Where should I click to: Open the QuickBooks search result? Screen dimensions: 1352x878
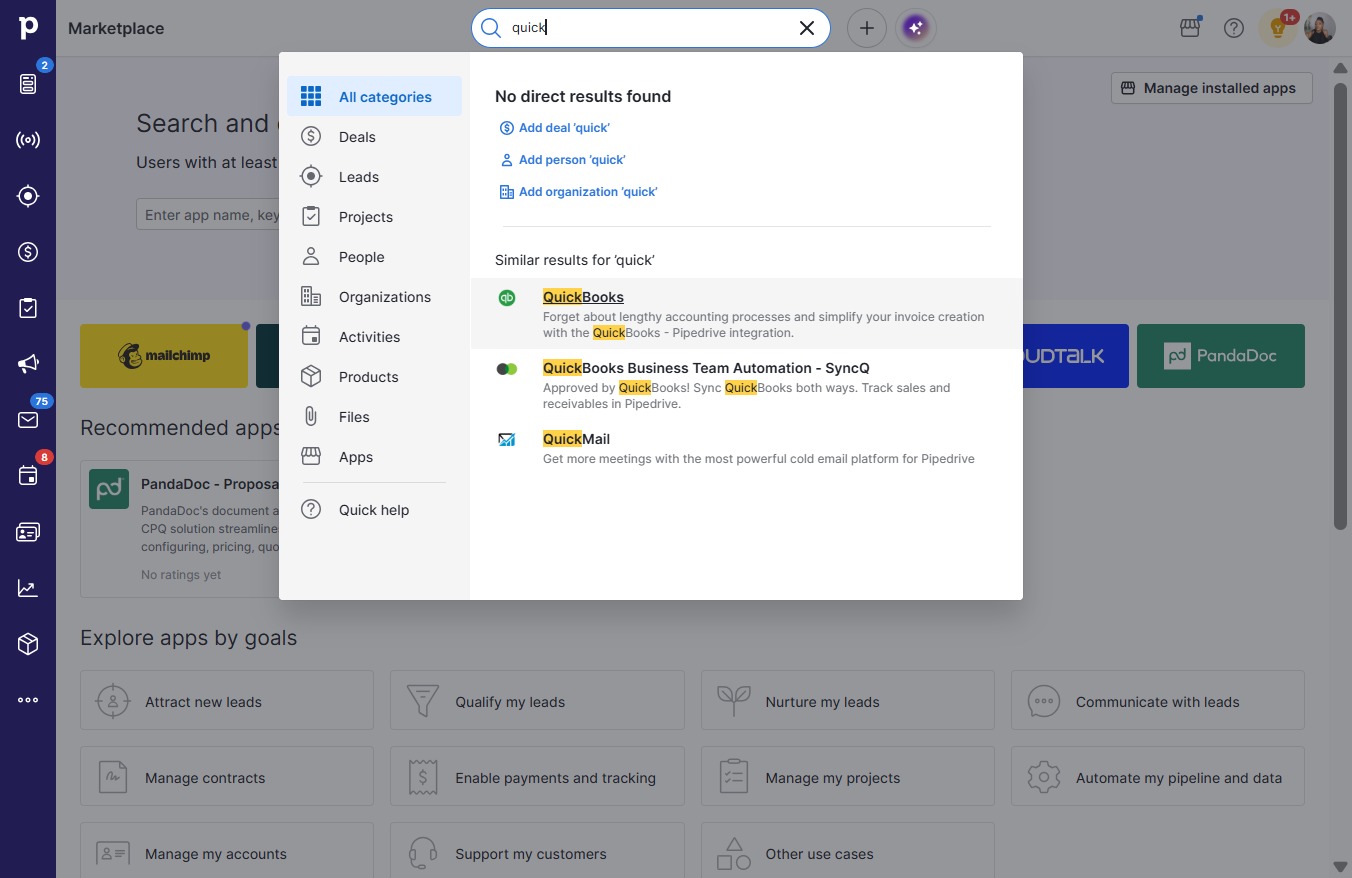[x=746, y=314]
